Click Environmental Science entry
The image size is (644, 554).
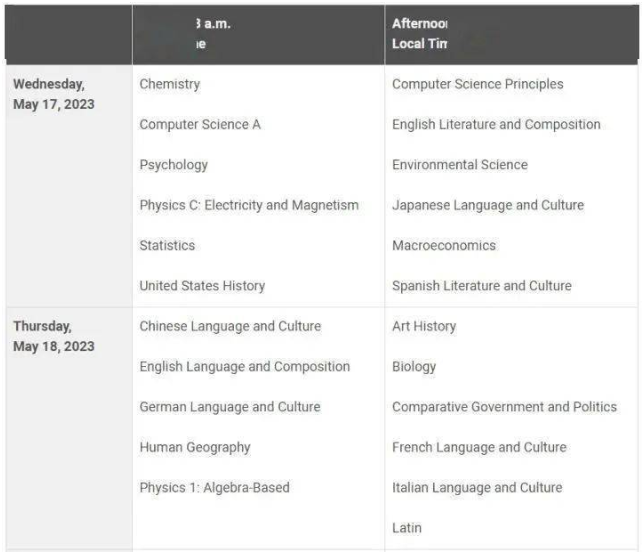point(460,165)
